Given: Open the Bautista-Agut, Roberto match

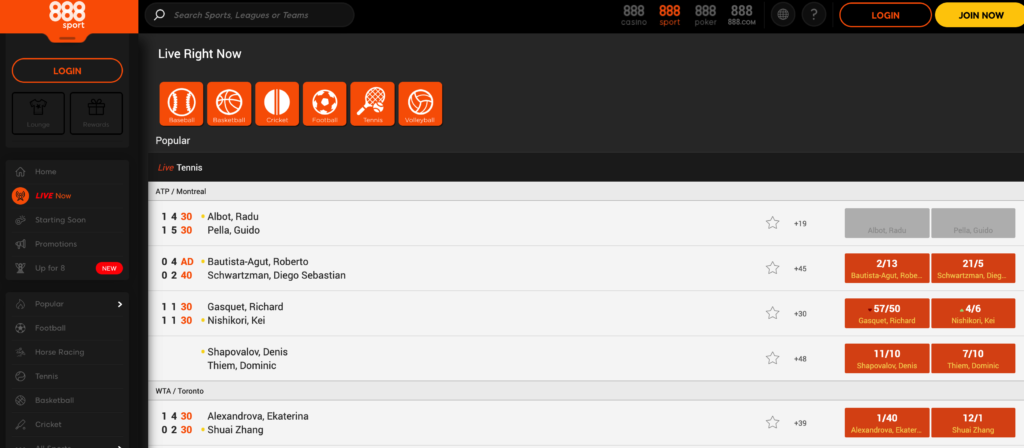Looking at the screenshot, I should tap(258, 262).
